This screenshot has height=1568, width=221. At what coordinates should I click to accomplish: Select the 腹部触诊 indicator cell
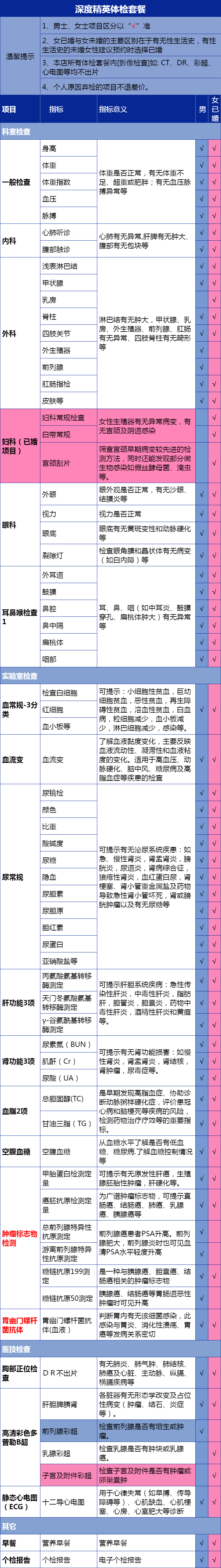point(69,249)
